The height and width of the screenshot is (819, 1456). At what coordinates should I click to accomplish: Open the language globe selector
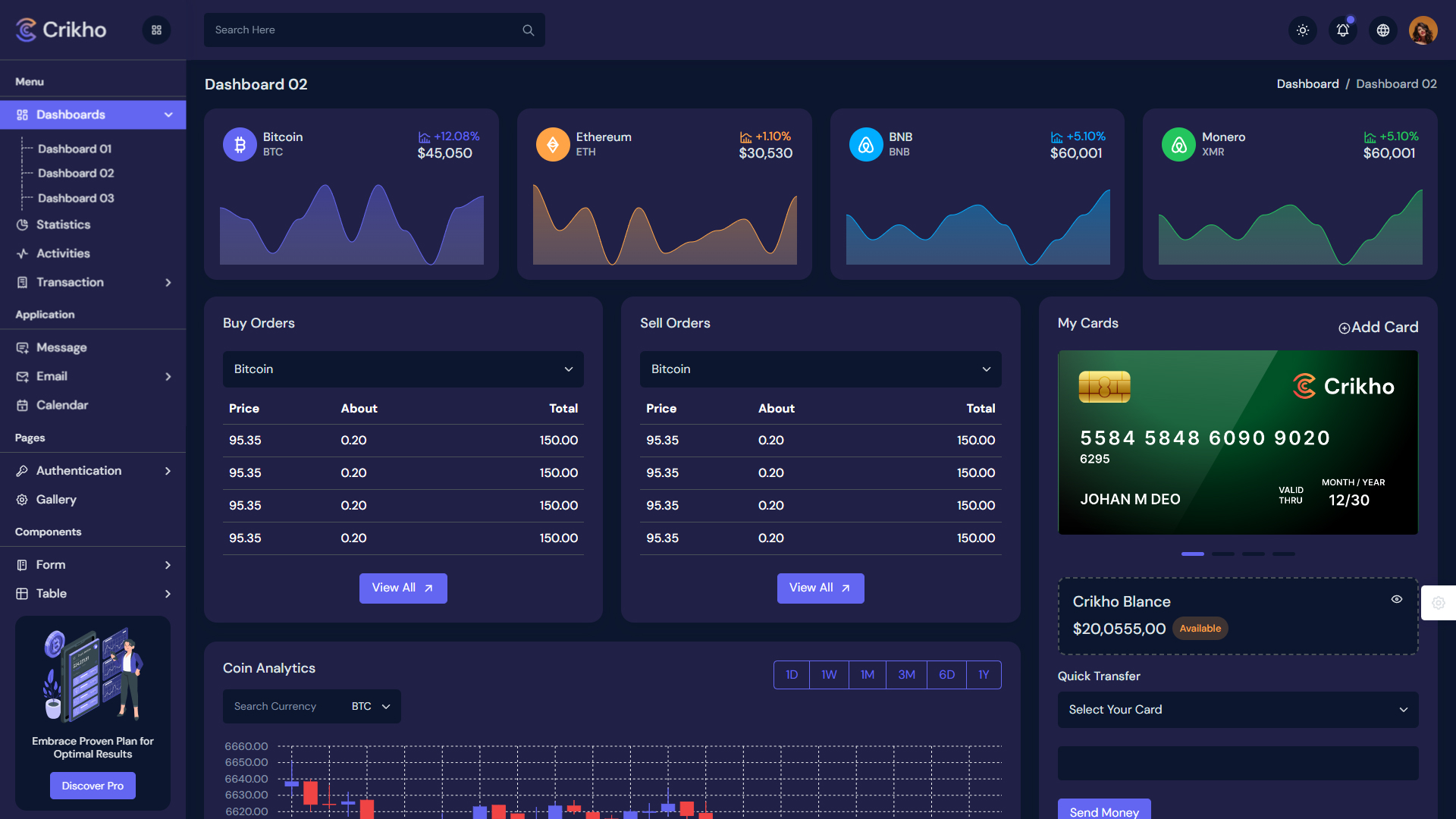tap(1382, 30)
